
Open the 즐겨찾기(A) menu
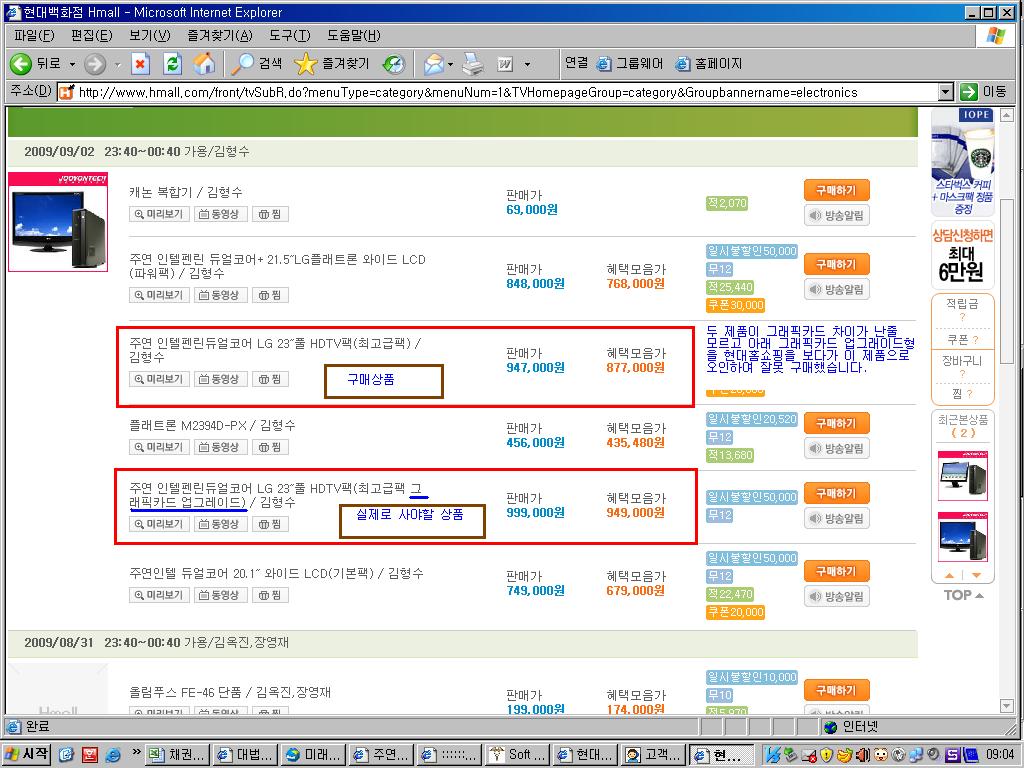pos(219,35)
